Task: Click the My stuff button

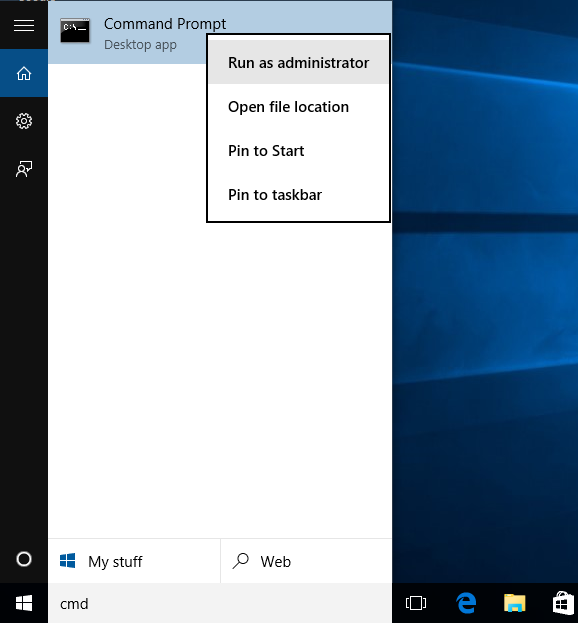Action: (134, 561)
